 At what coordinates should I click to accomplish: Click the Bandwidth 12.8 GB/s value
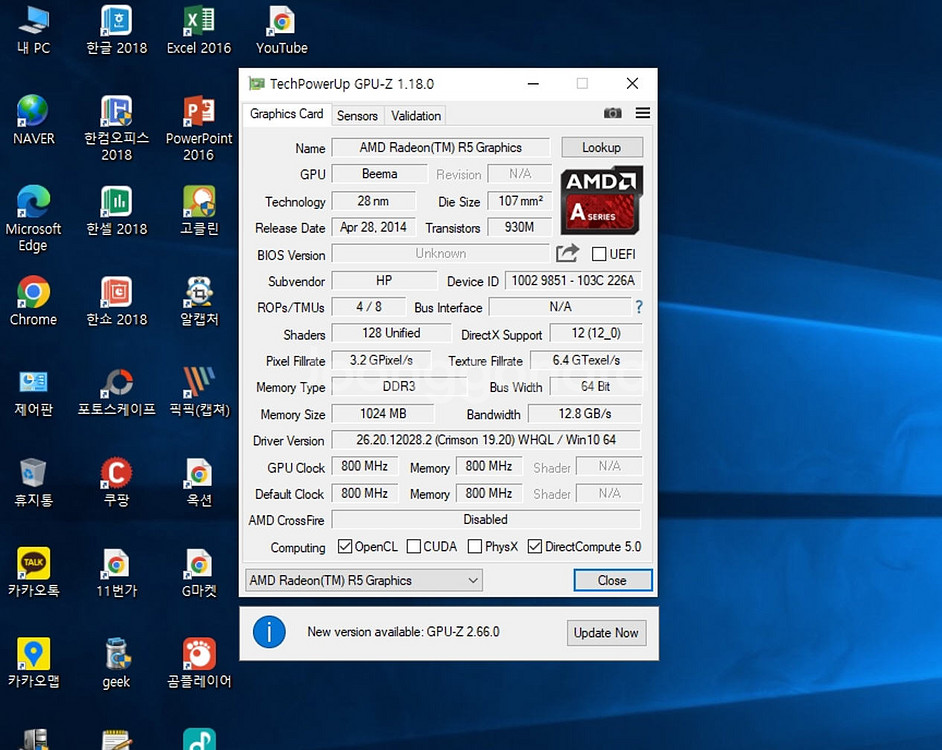tap(585, 413)
